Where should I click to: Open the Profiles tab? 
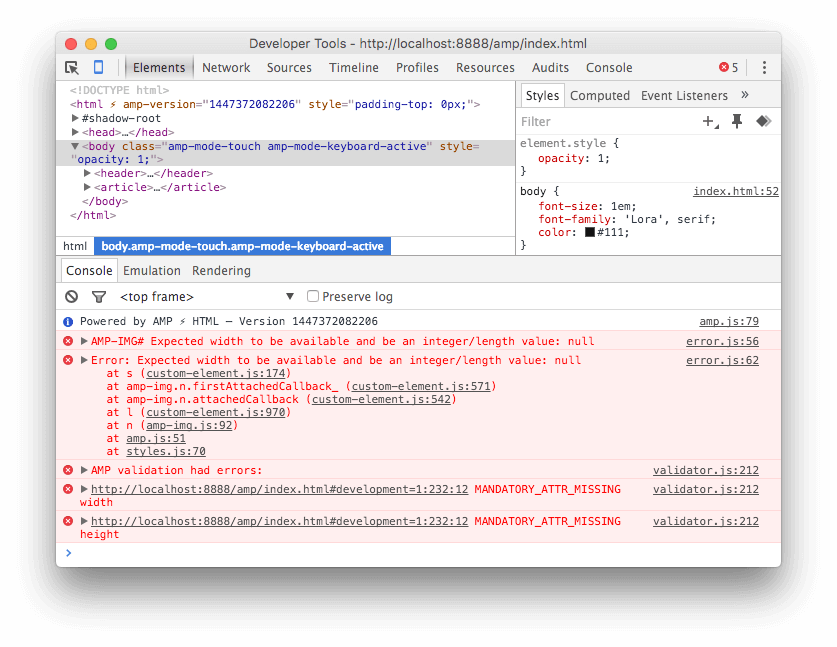click(417, 68)
